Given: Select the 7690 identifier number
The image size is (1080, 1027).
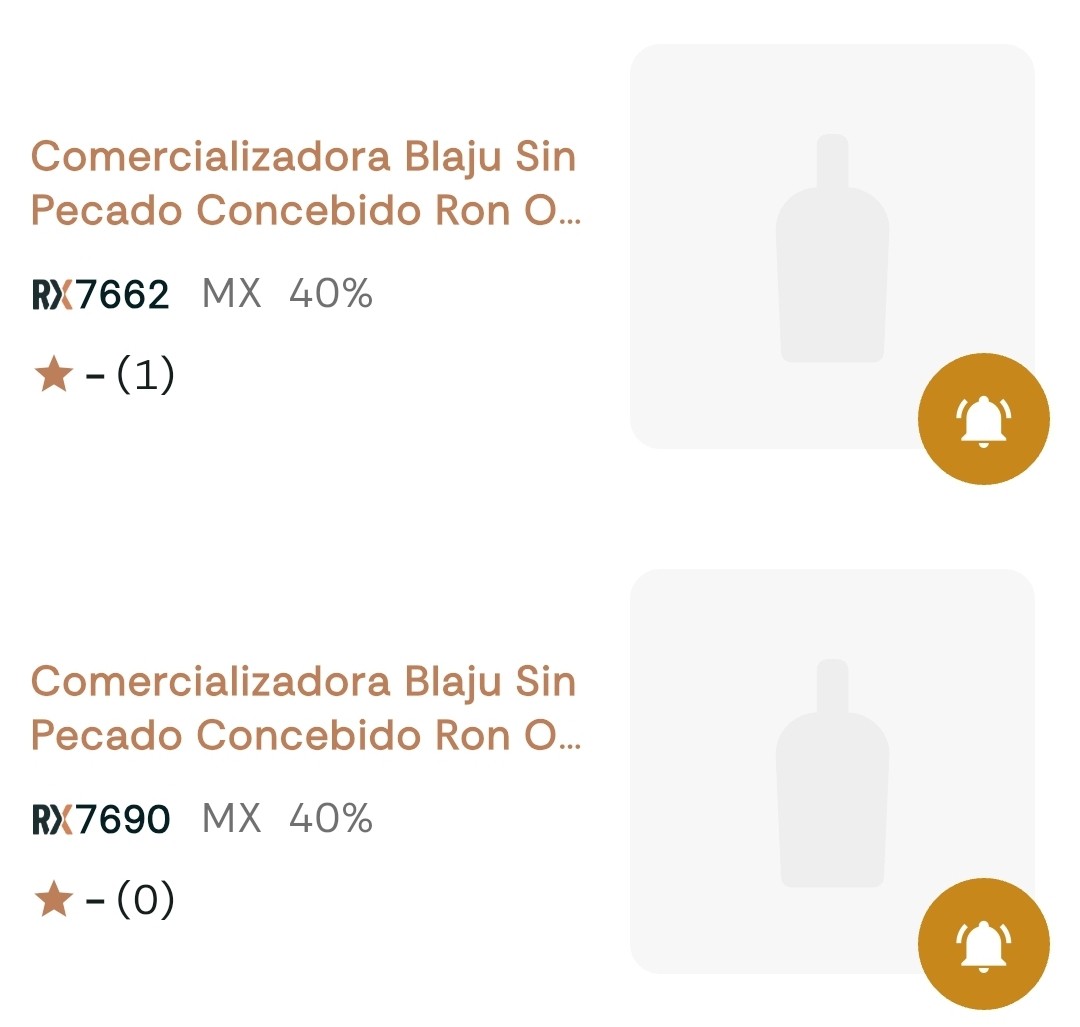Looking at the screenshot, I should [123, 821].
